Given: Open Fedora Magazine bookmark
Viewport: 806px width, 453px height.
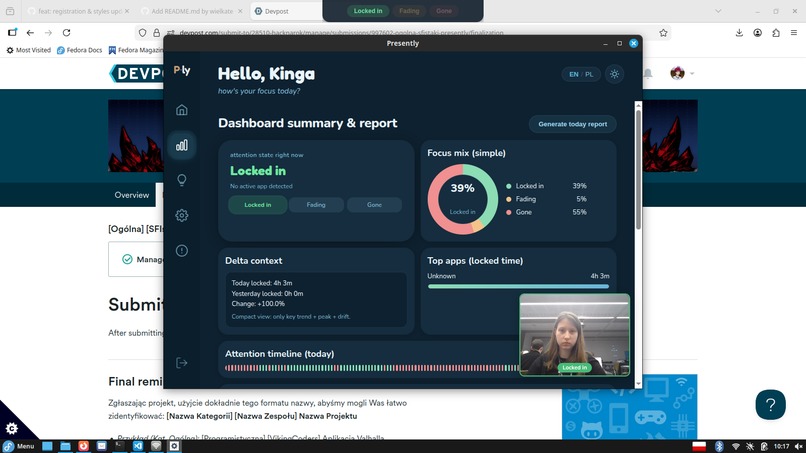Looking at the screenshot, I should (x=136, y=50).
